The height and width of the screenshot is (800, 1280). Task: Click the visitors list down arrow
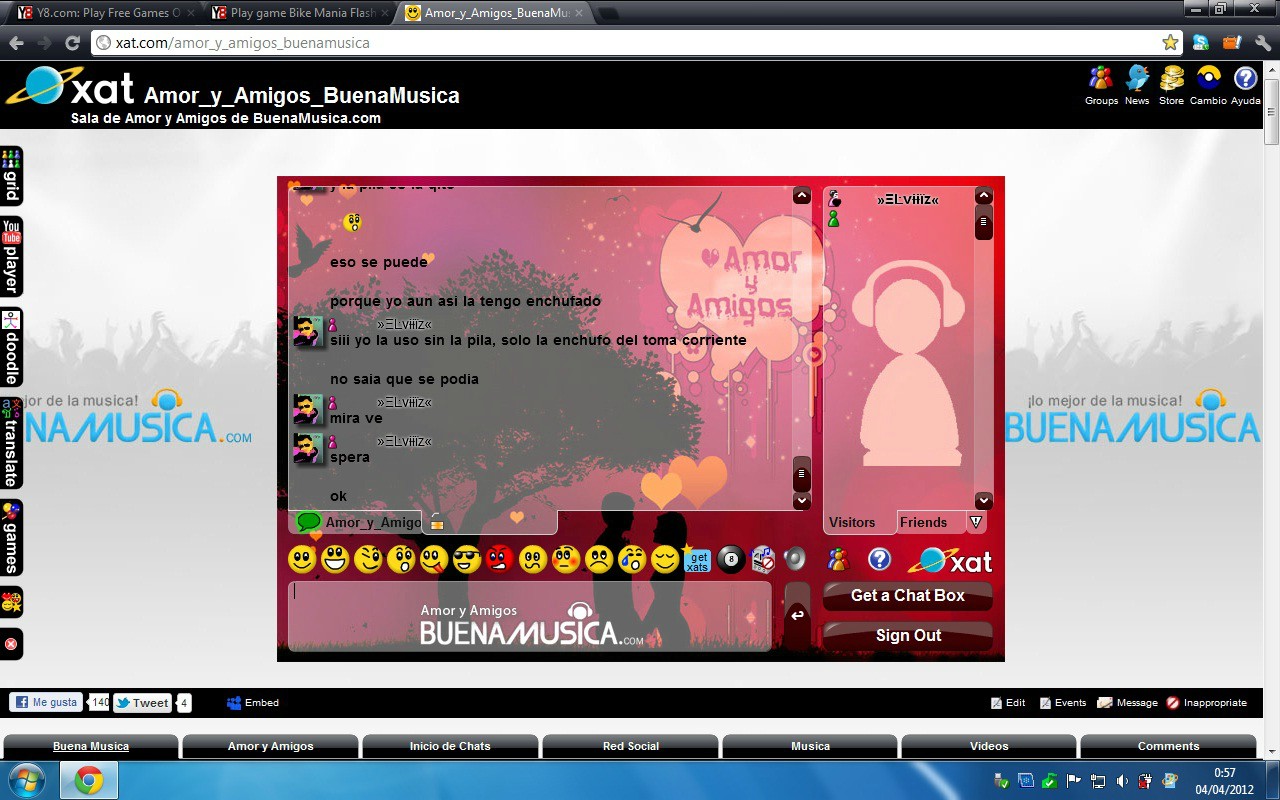pos(984,500)
